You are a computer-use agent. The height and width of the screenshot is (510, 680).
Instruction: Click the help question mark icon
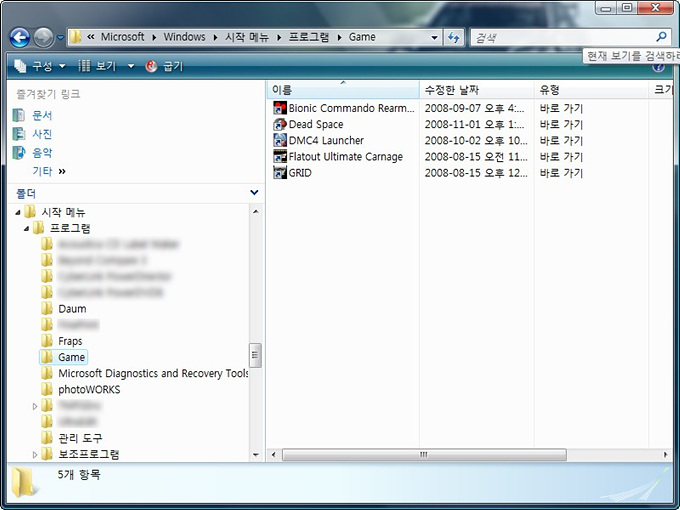coord(658,68)
